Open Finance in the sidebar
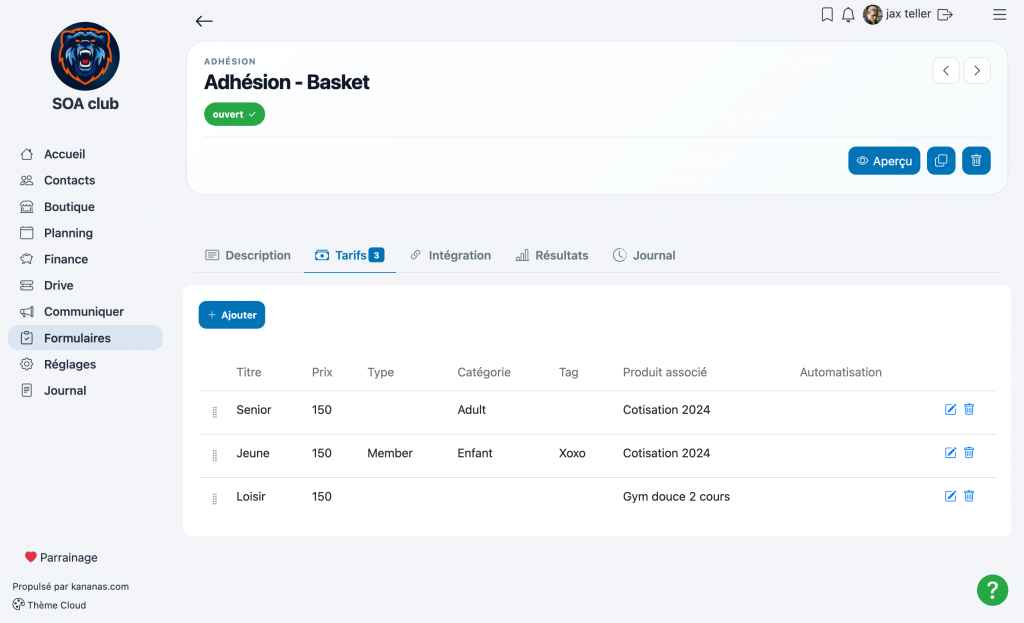Viewport: 1024px width, 623px height. pyautogui.click(x=85, y=259)
